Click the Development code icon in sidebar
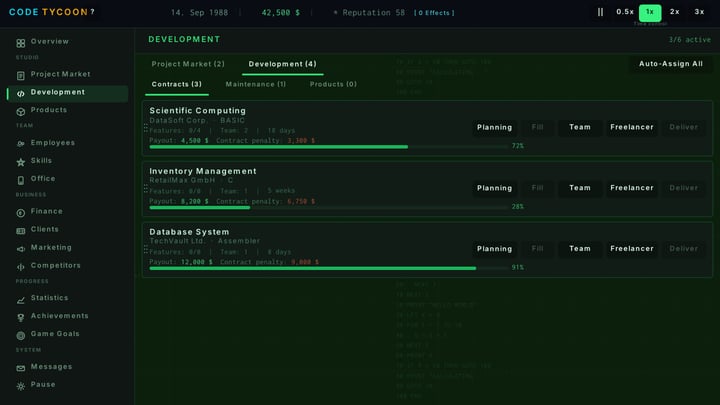The image size is (720, 405). coord(21,94)
